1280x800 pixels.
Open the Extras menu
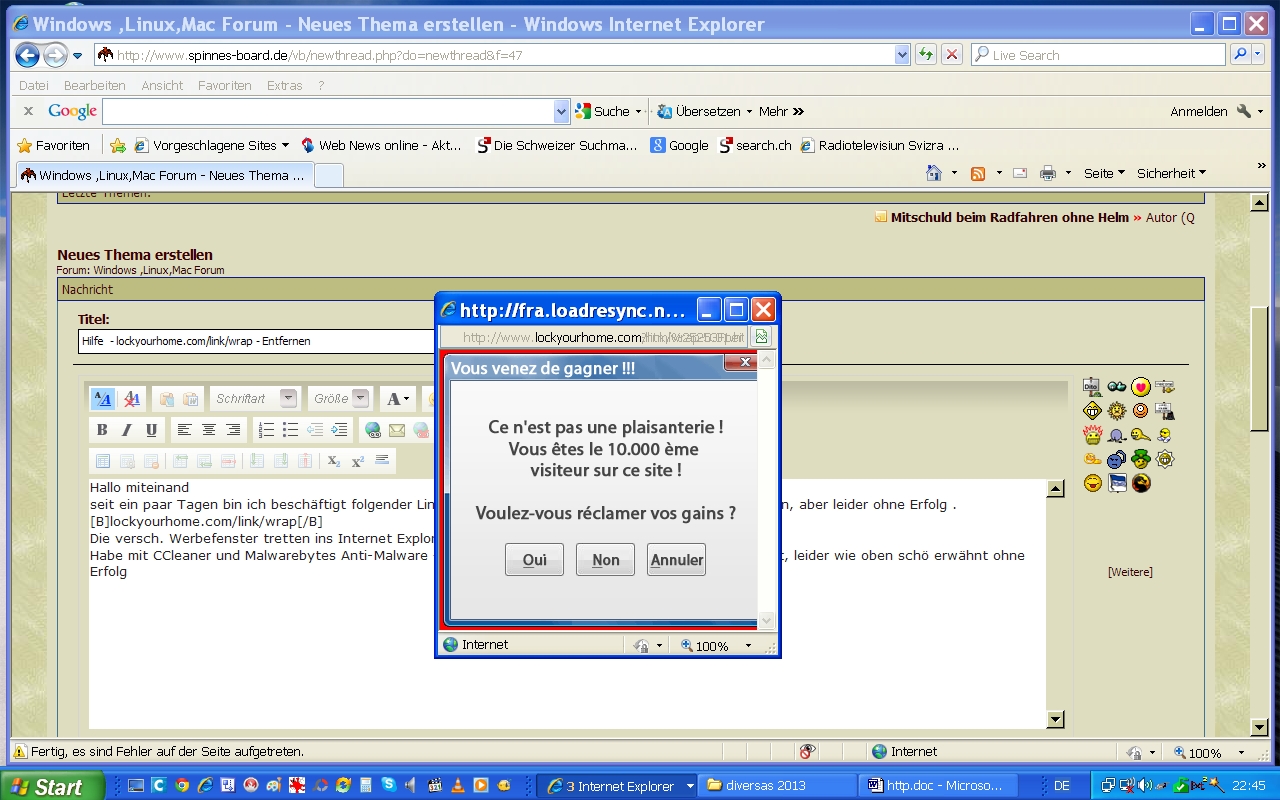click(x=284, y=85)
